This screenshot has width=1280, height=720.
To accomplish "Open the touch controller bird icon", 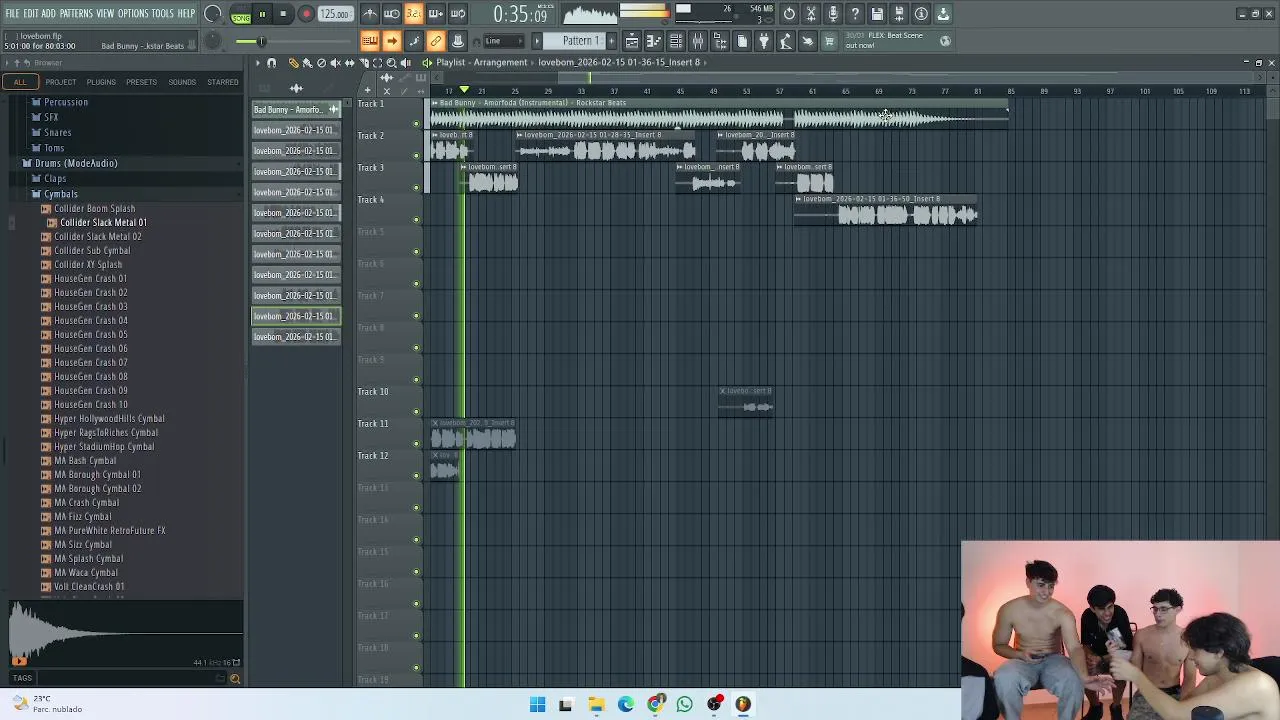I will (x=808, y=41).
